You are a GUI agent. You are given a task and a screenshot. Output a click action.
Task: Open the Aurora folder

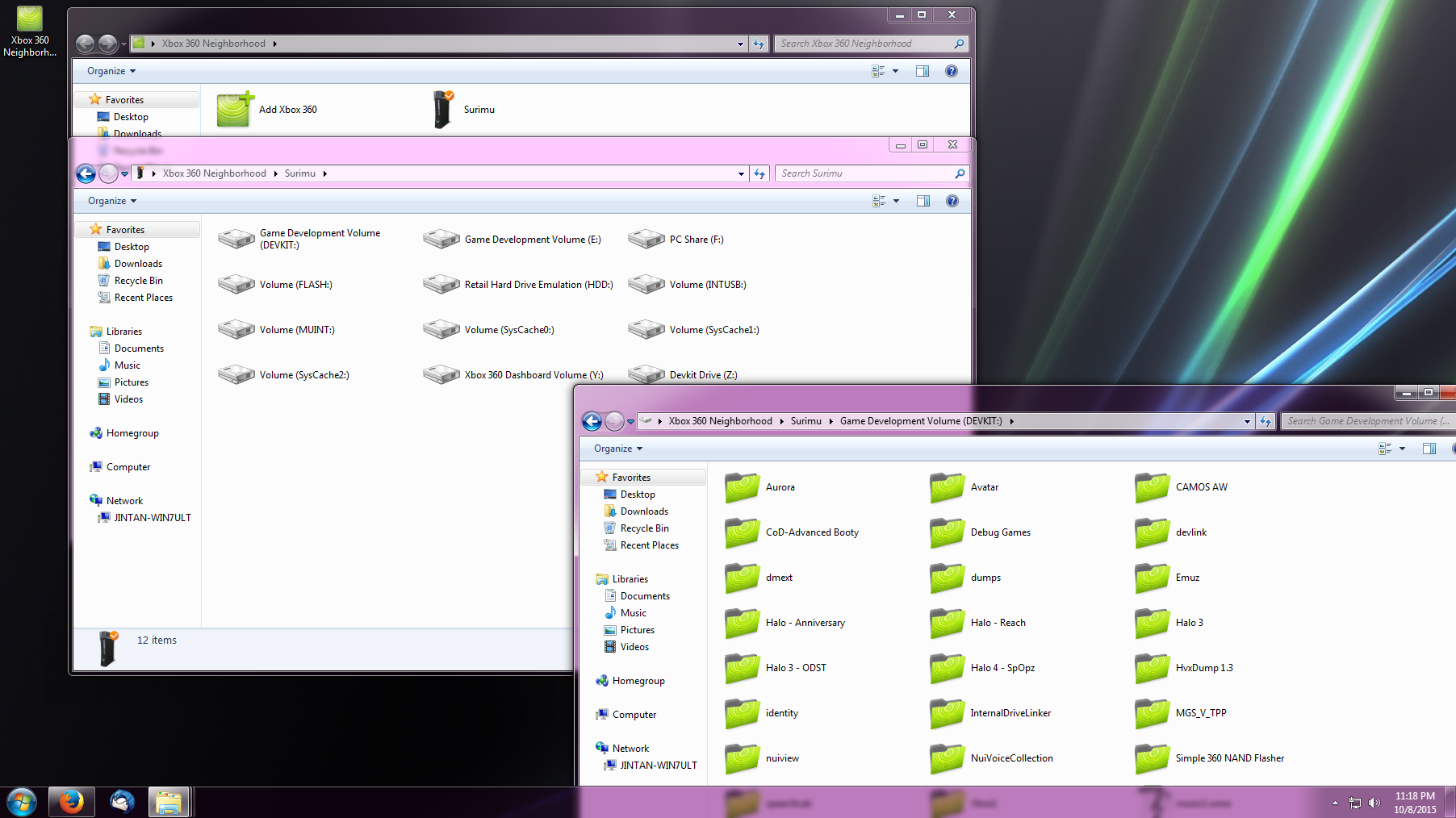coord(760,487)
